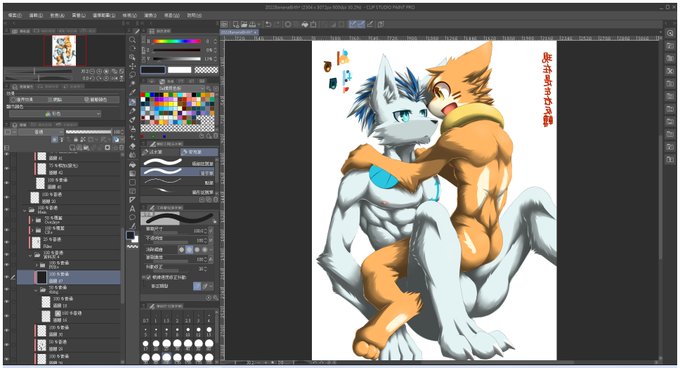Hide the selected layer 圖層 47

point(7,277)
